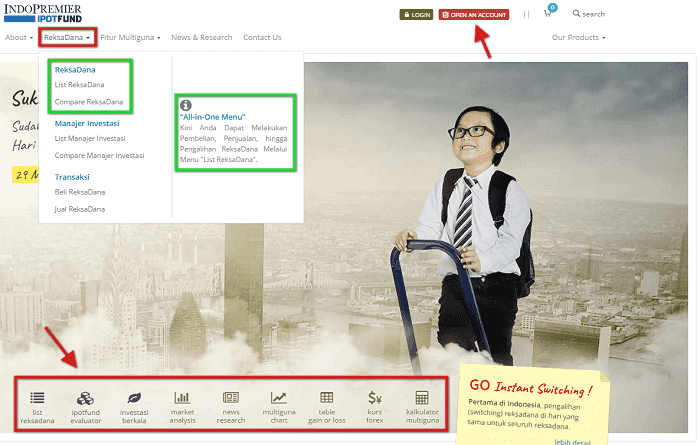The width and height of the screenshot is (700, 445).
Task: Choose Compare Manajer Investasi link
Action: click(x=99, y=155)
